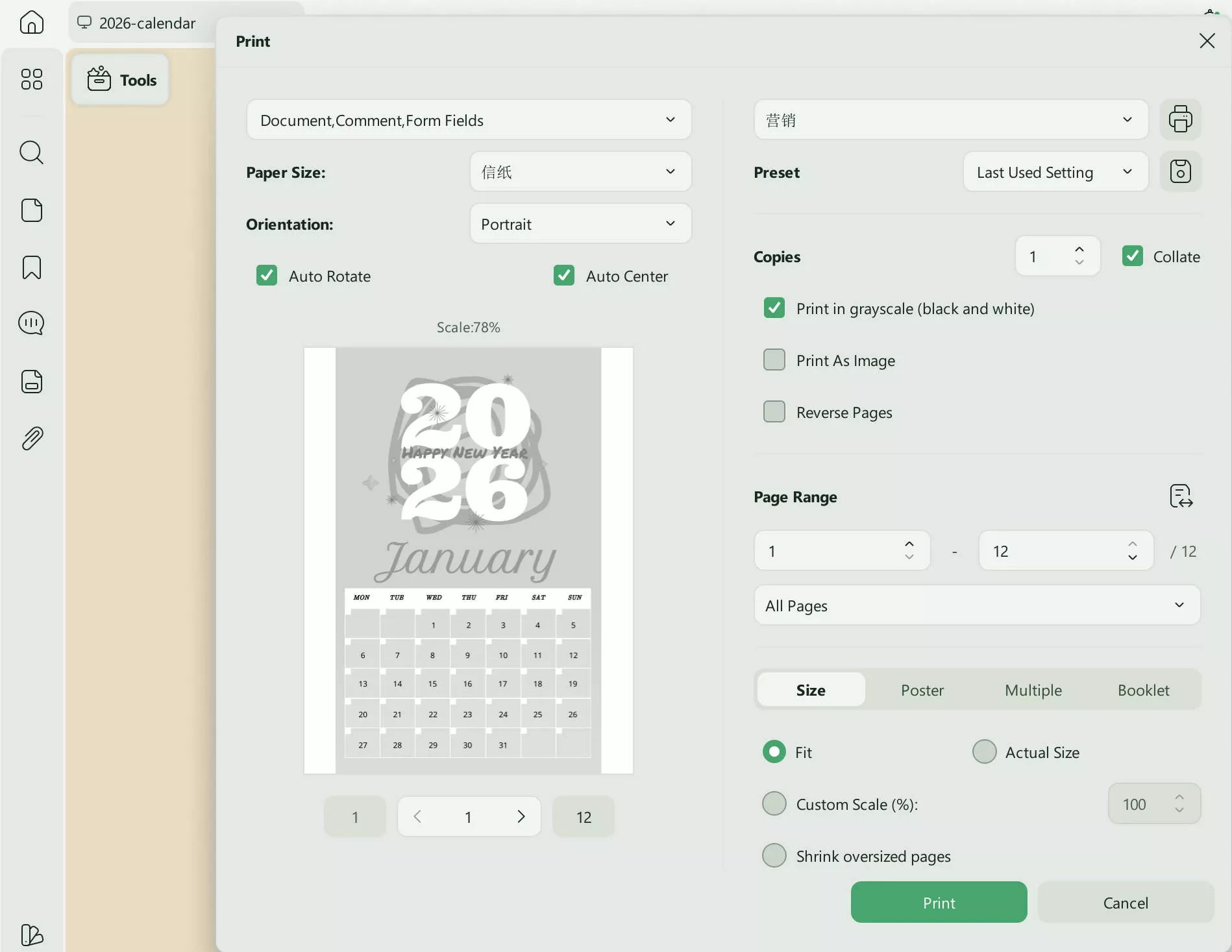The width and height of the screenshot is (1232, 952).
Task: Advance preview with the right arrow
Action: pyautogui.click(x=521, y=816)
